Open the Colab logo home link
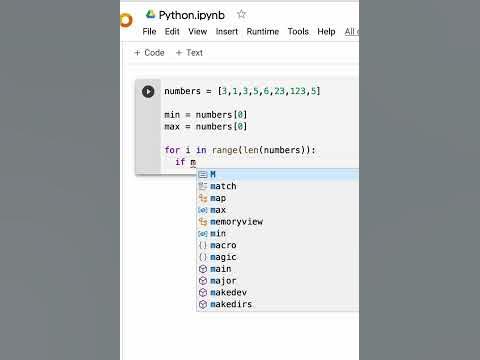This screenshot has height=360, width=480. pos(127,20)
